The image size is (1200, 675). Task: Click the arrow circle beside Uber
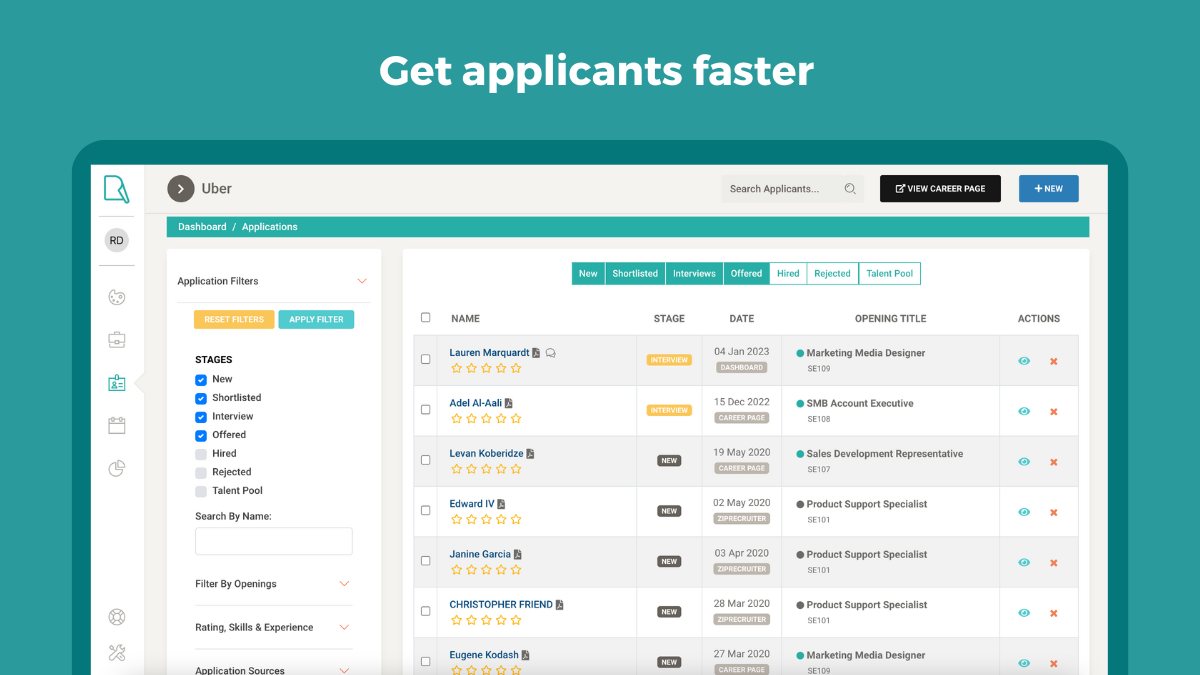pos(181,188)
